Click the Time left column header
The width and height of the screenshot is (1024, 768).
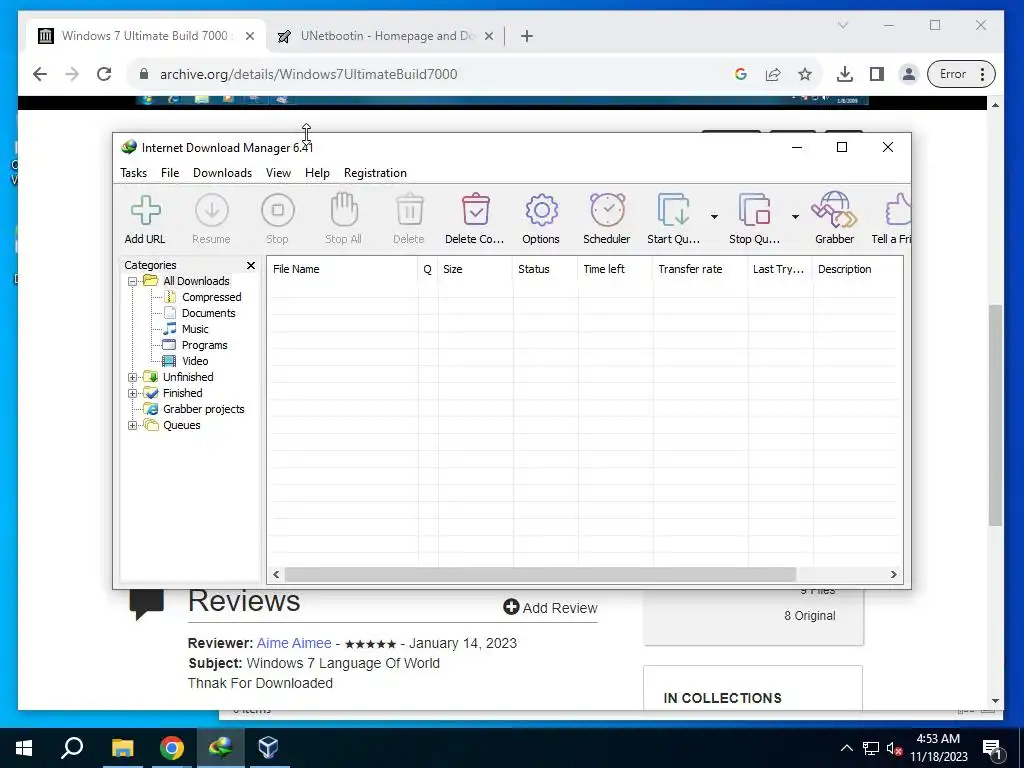click(x=615, y=269)
